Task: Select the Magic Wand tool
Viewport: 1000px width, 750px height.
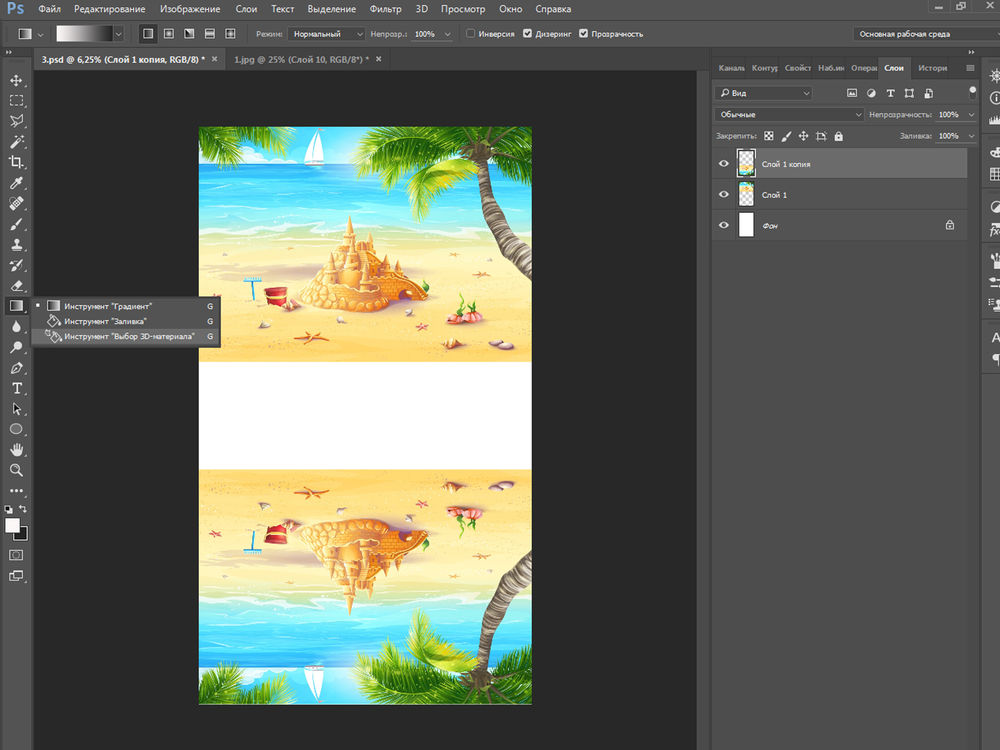Action: click(x=16, y=141)
